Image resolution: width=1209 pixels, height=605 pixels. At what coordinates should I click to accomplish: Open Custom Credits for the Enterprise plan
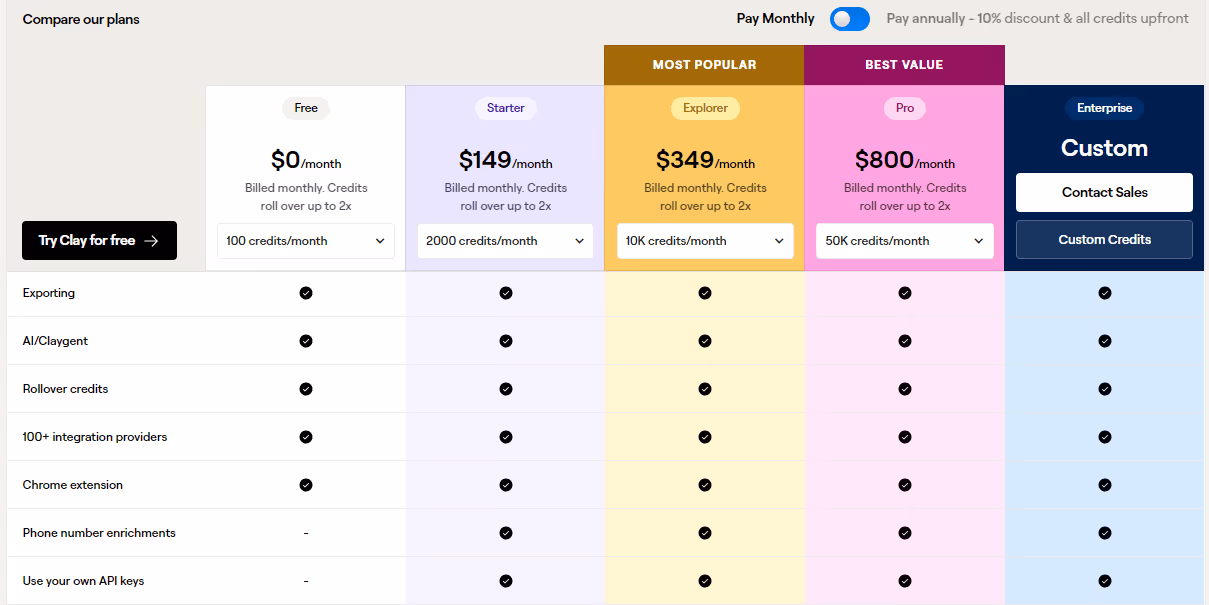[1104, 239]
